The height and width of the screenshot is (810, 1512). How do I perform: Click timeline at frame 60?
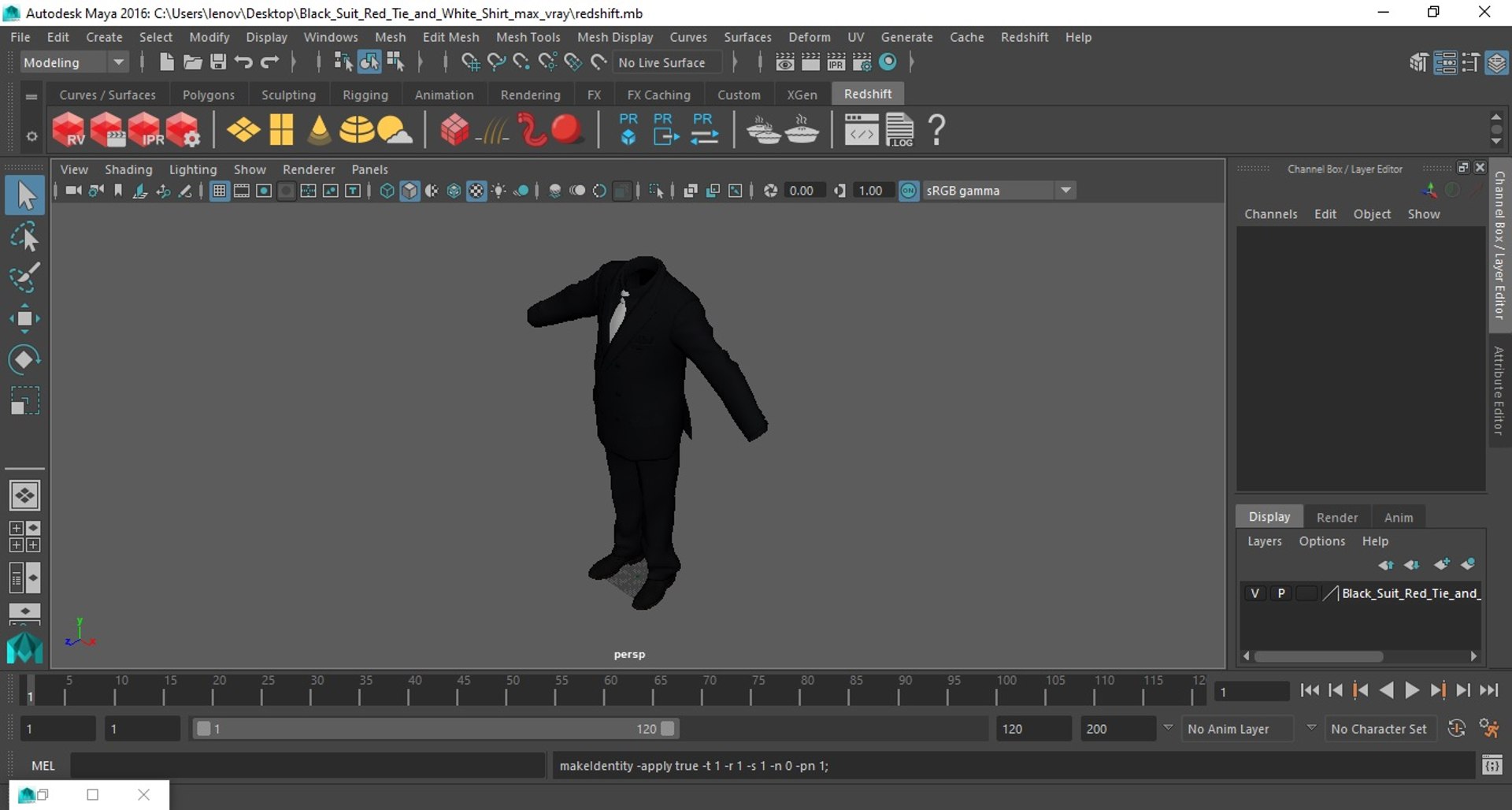[x=606, y=690]
